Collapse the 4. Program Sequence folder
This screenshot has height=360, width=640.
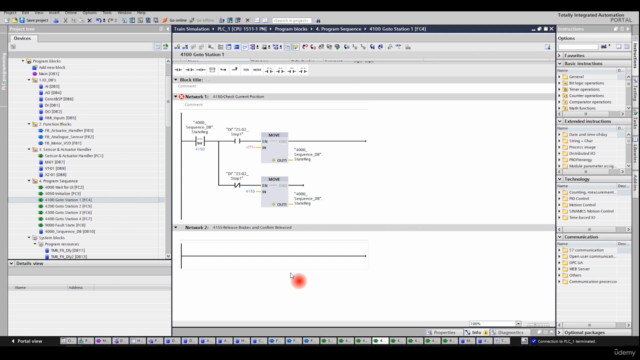pos(29,181)
